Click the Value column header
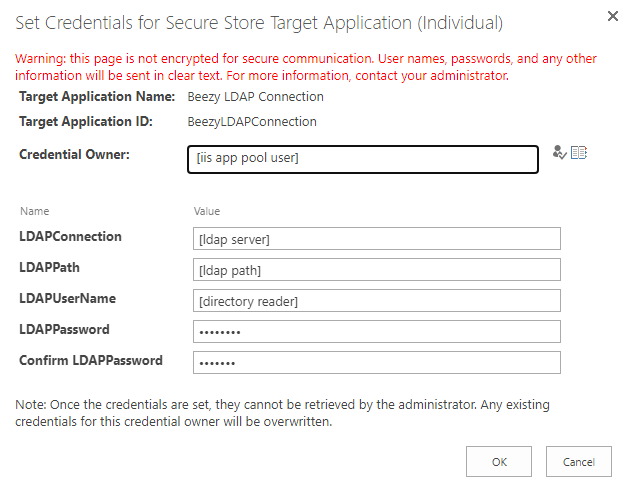 click(207, 211)
